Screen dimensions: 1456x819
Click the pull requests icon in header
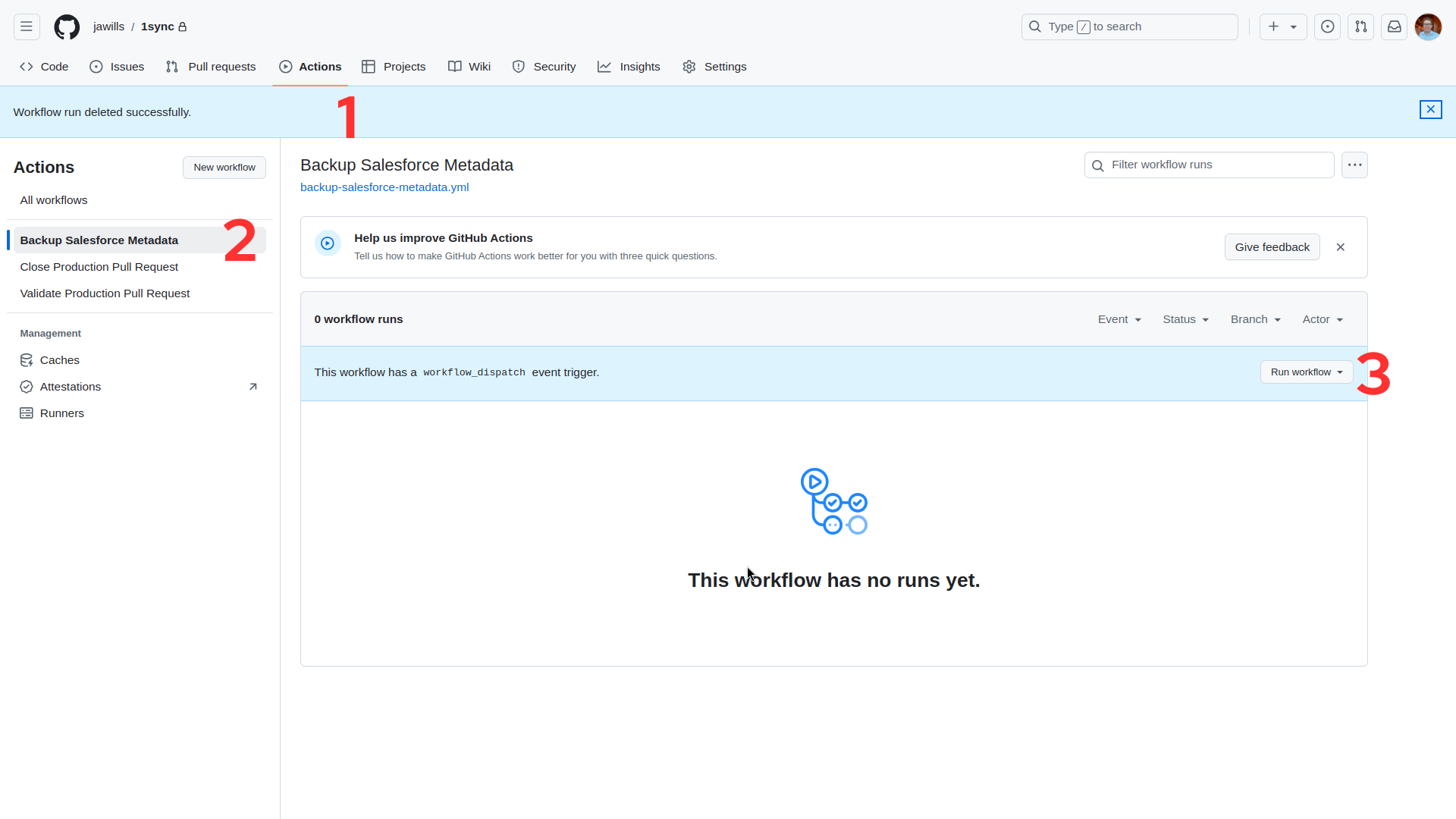pyautogui.click(x=1360, y=27)
